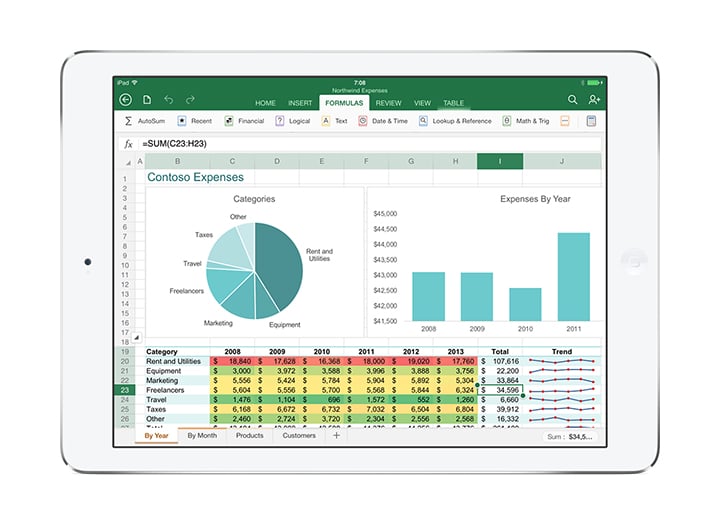Image resolution: width=728 pixels, height=515 pixels.
Task: Select the Freelancers total cell 34,596
Action: pos(500,390)
